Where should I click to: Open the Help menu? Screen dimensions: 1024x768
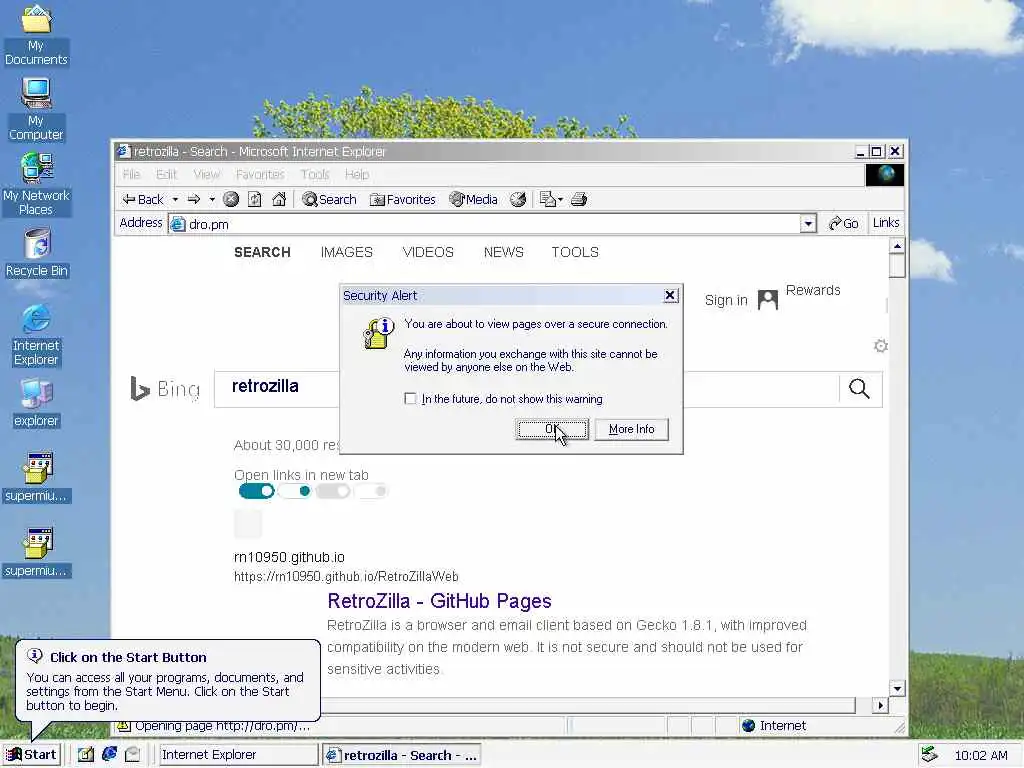pyautogui.click(x=357, y=174)
